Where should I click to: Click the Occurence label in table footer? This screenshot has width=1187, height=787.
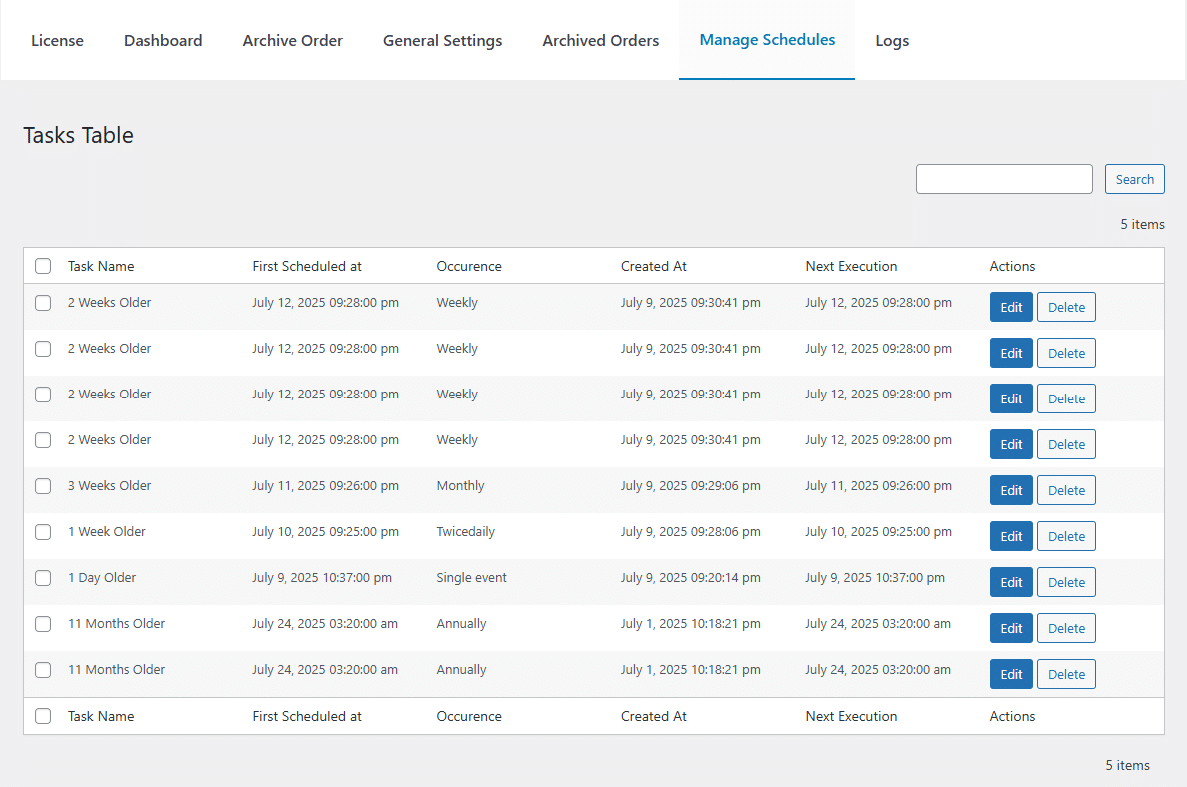coord(469,717)
